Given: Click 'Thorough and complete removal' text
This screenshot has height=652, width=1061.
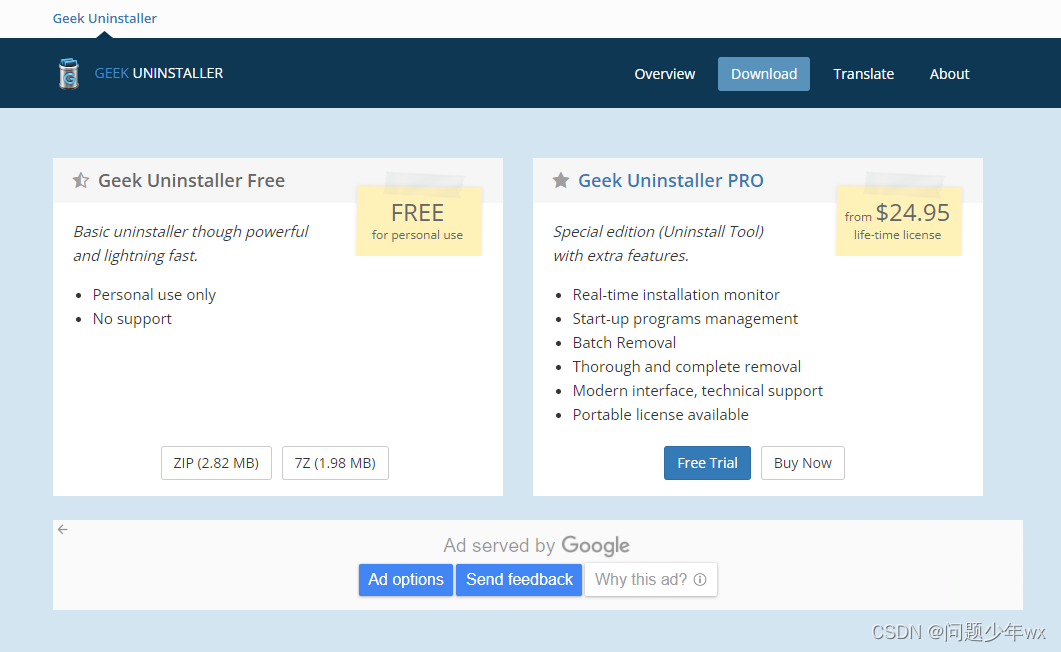Looking at the screenshot, I should coord(687,367).
